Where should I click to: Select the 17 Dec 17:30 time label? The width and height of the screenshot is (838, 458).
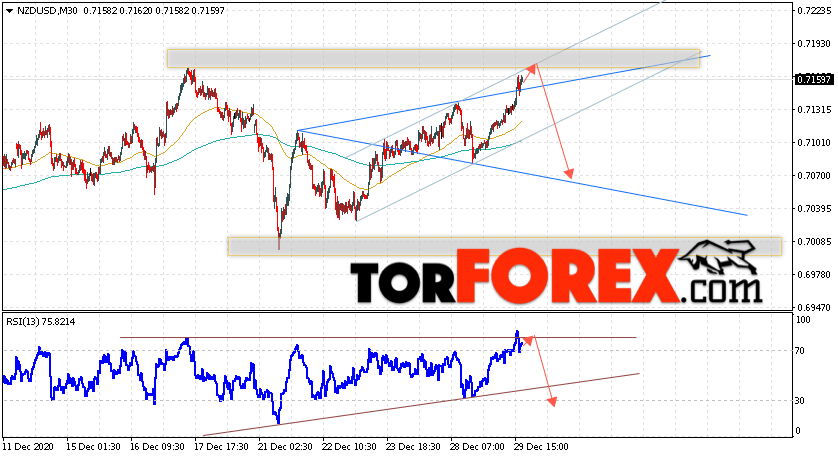pos(221,446)
